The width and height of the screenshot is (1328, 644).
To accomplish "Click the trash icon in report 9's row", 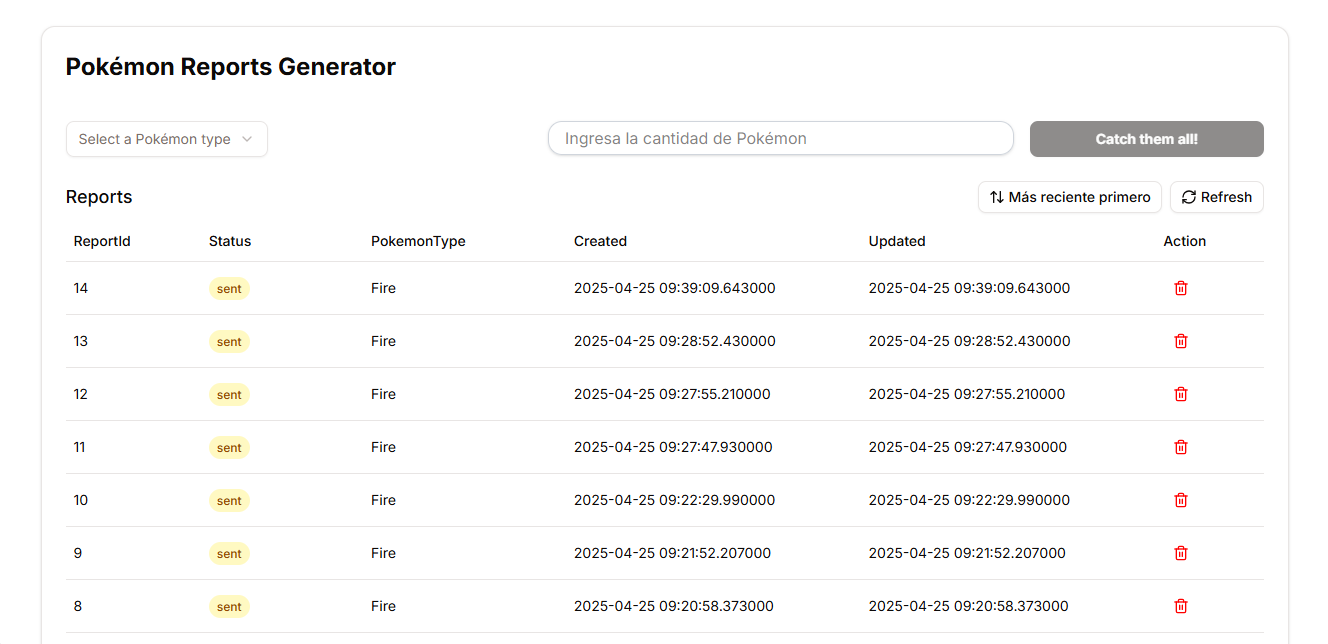I will click(1180, 553).
